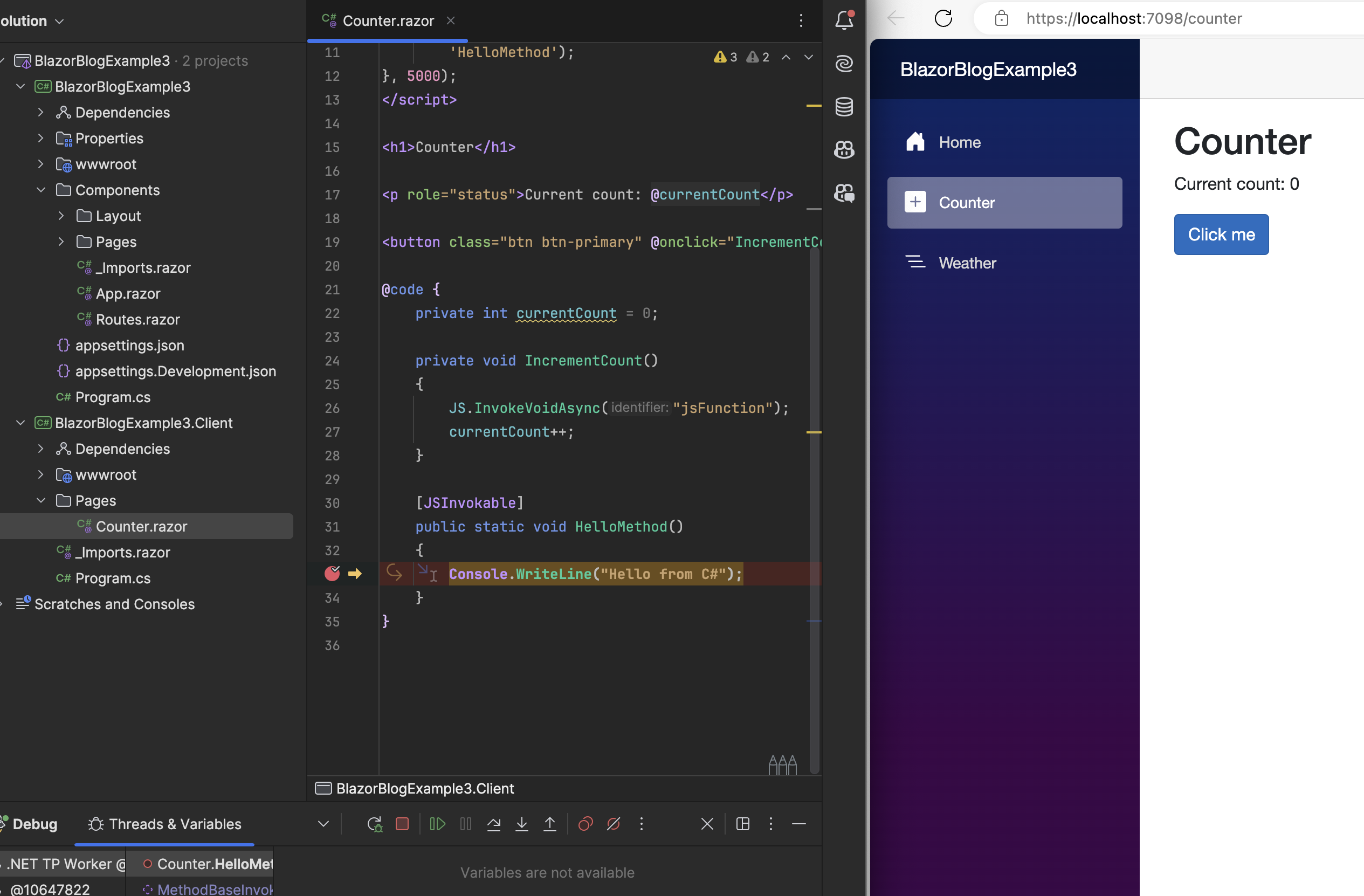Open the editor tab options menu
Viewport: 1364px width, 896px height.
801,20
